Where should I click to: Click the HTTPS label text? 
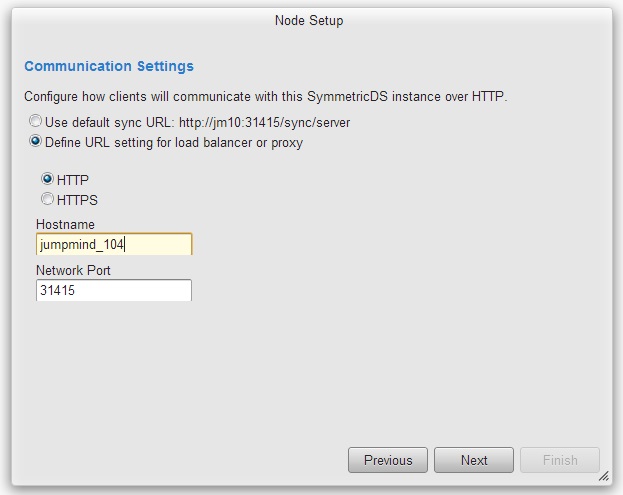point(77,200)
